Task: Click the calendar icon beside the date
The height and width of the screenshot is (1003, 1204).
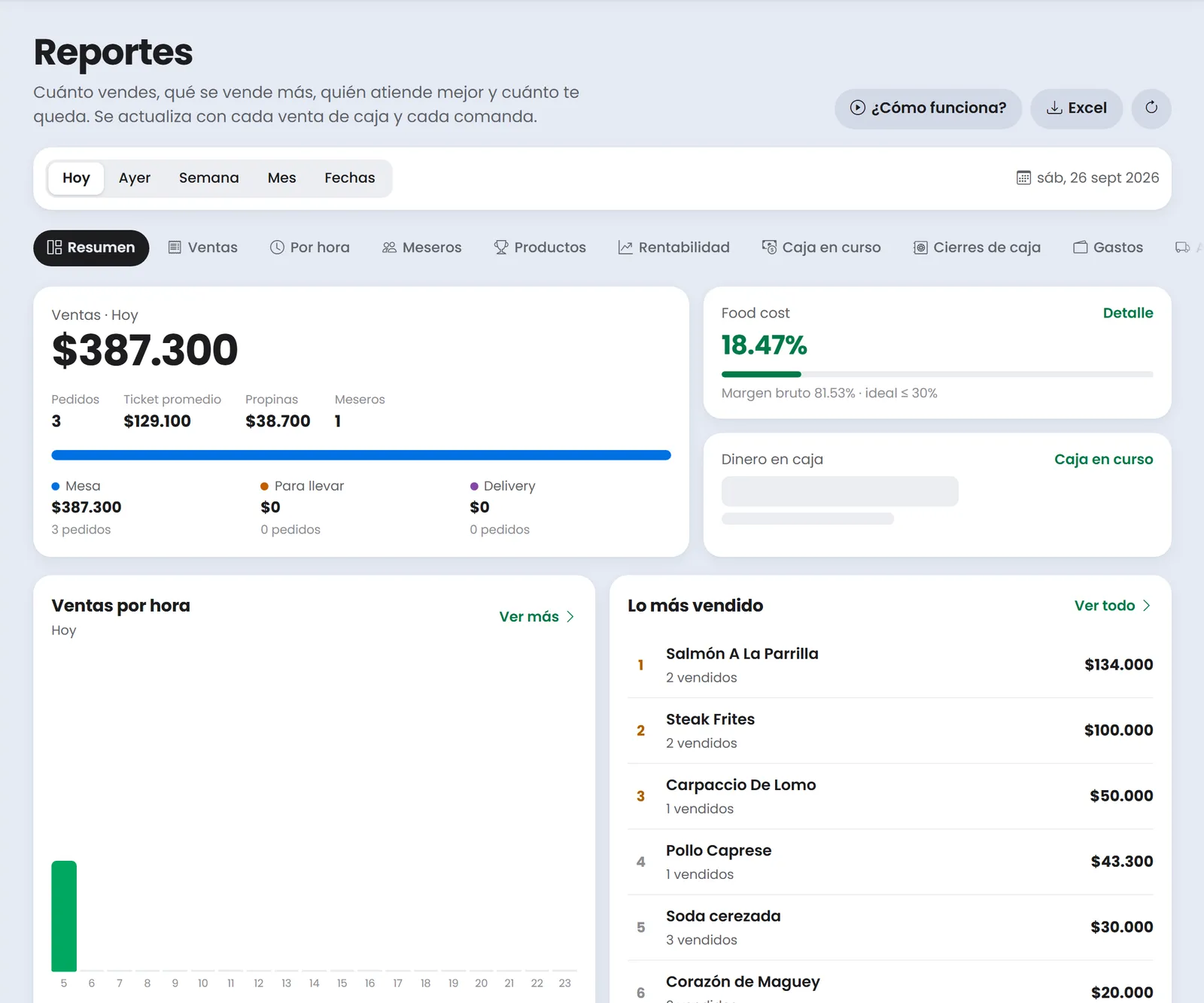Action: 1023,178
